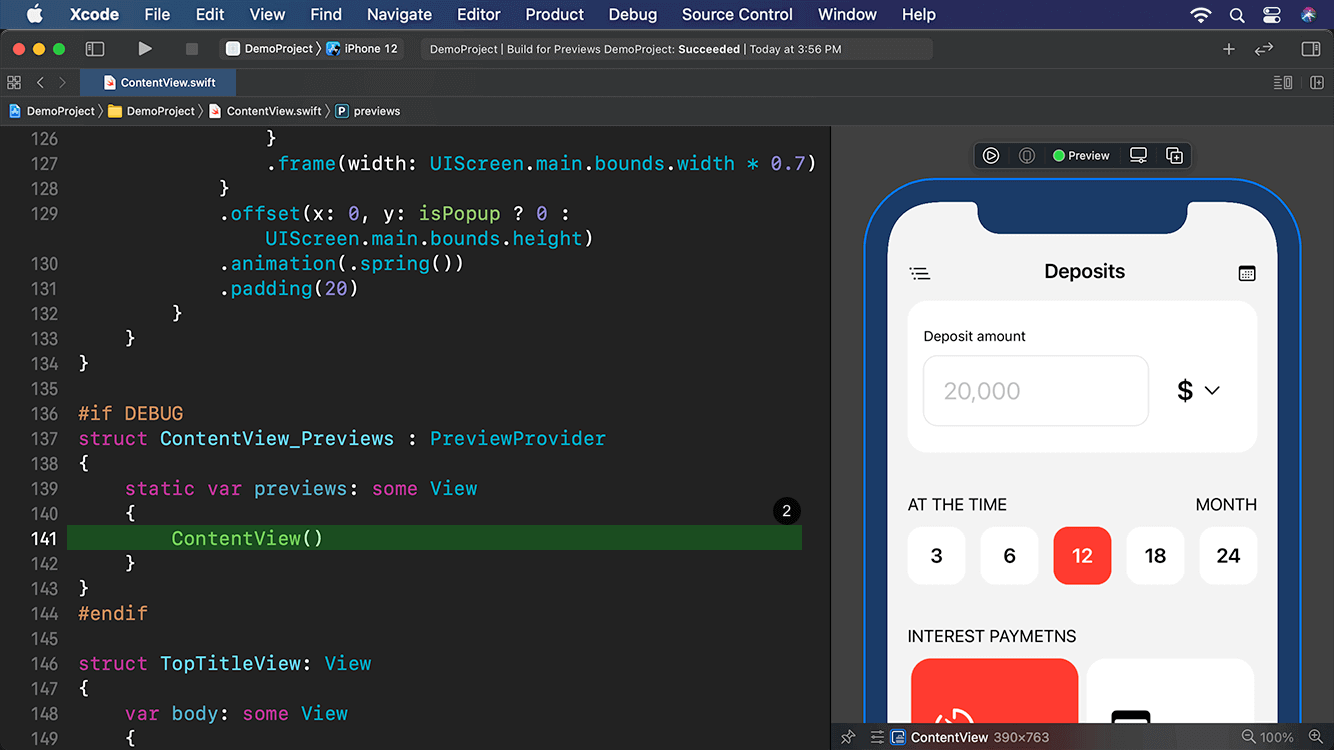
Task: Open Control Center in menu bar
Action: tap(1272, 14)
